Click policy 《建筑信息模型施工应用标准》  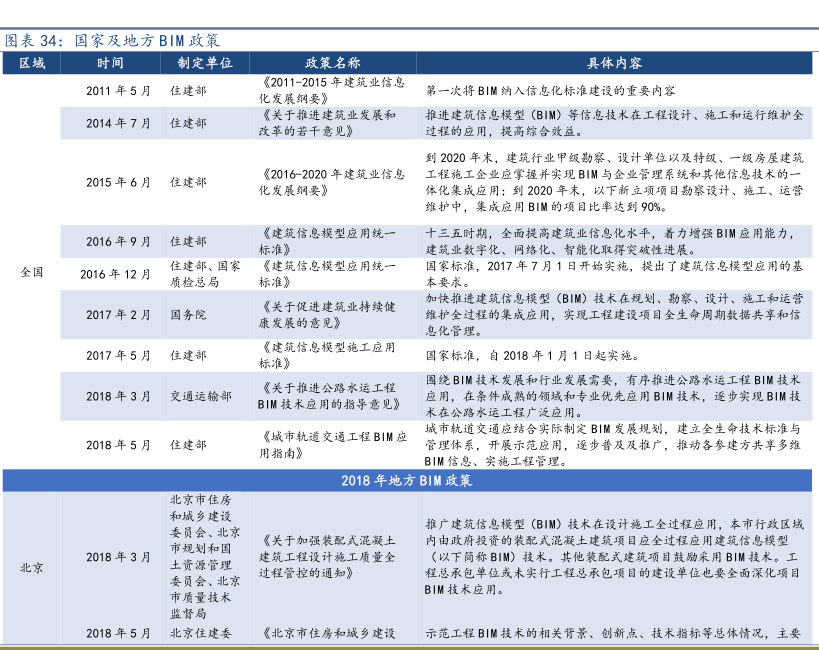coord(332,355)
